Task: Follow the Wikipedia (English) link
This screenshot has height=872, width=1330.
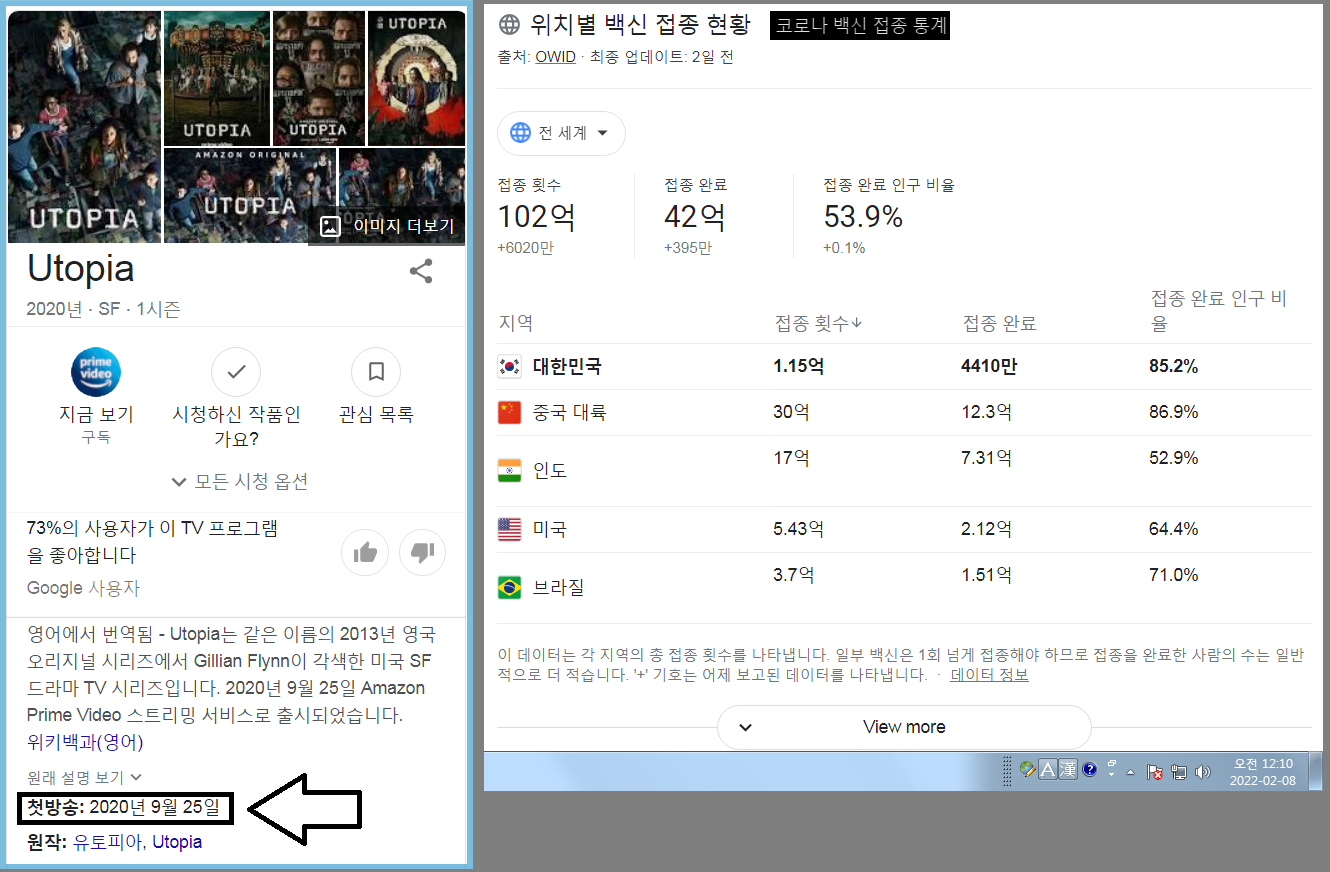Action: pyautogui.click(x=85, y=742)
